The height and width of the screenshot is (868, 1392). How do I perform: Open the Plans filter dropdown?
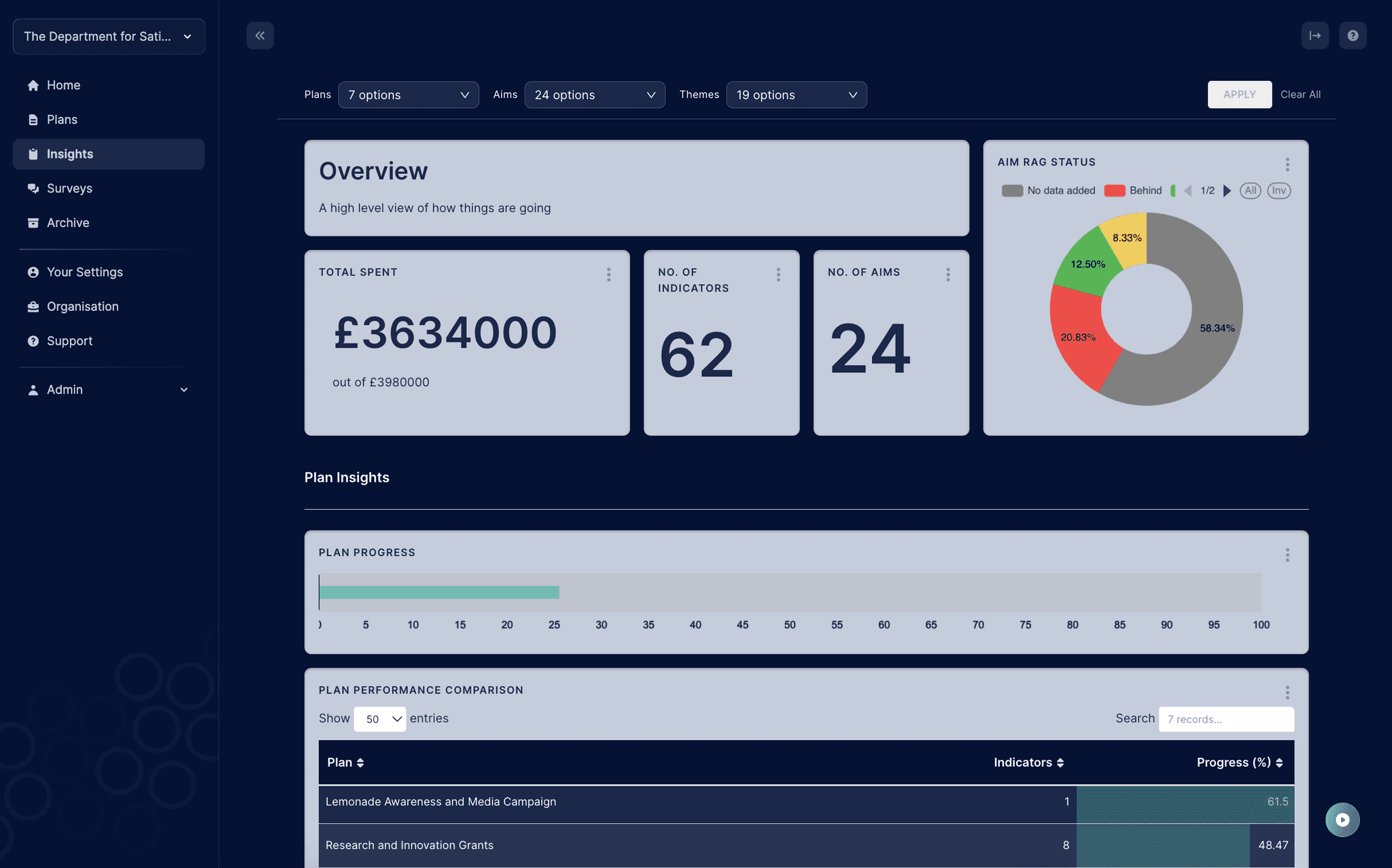click(x=408, y=94)
